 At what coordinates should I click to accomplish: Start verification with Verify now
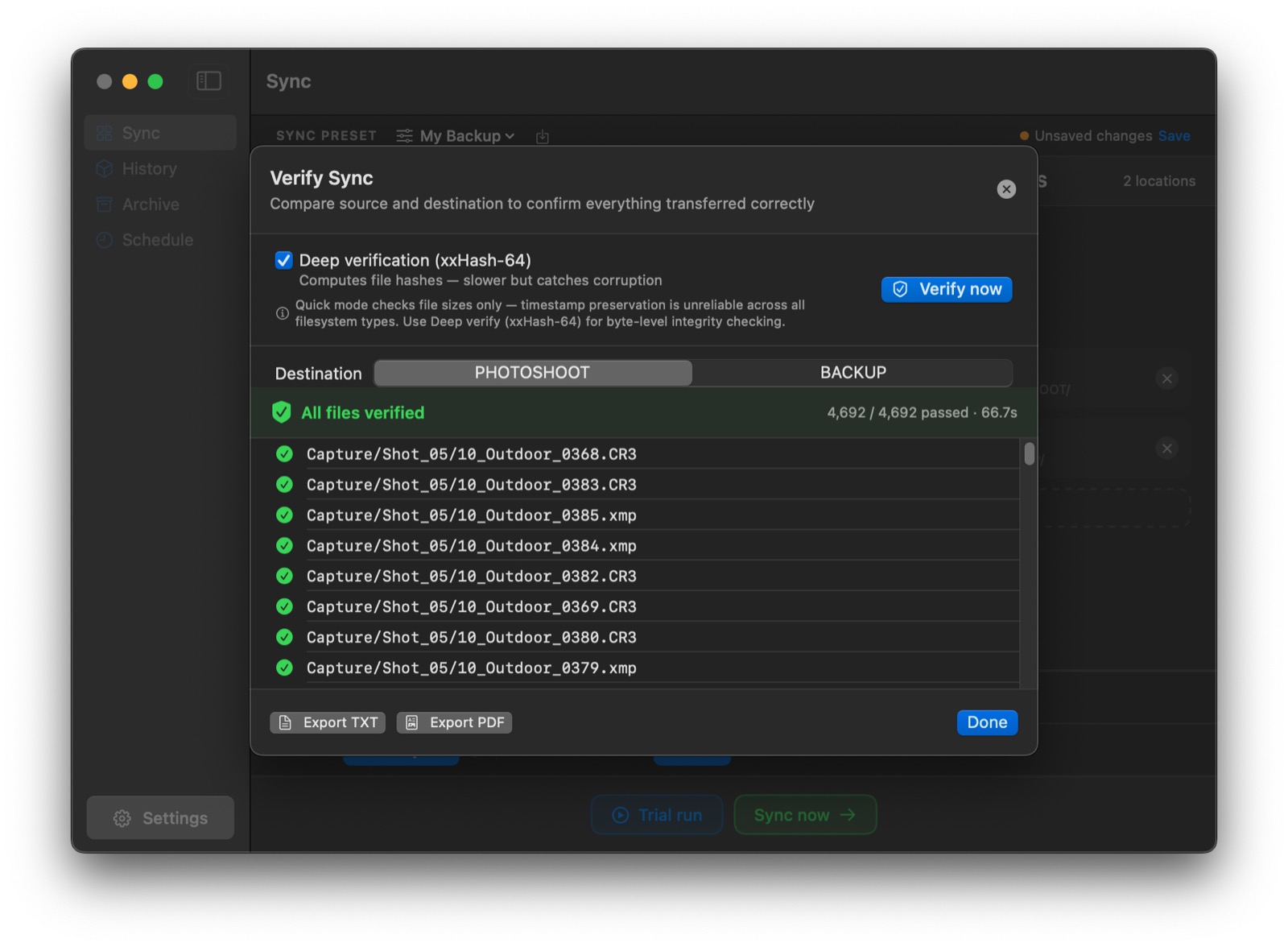[x=947, y=289]
